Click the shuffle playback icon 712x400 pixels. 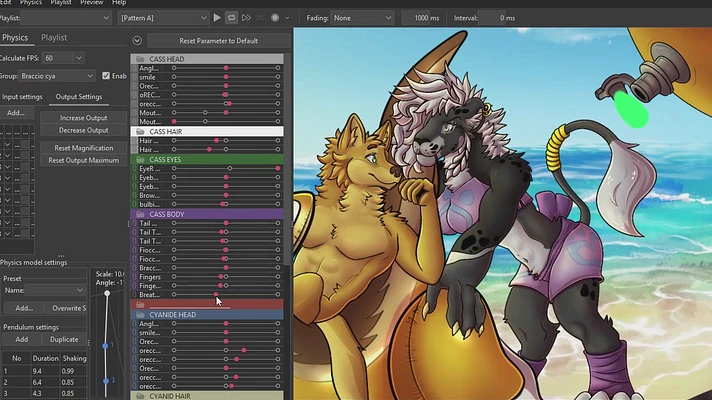pyautogui.click(x=260, y=18)
